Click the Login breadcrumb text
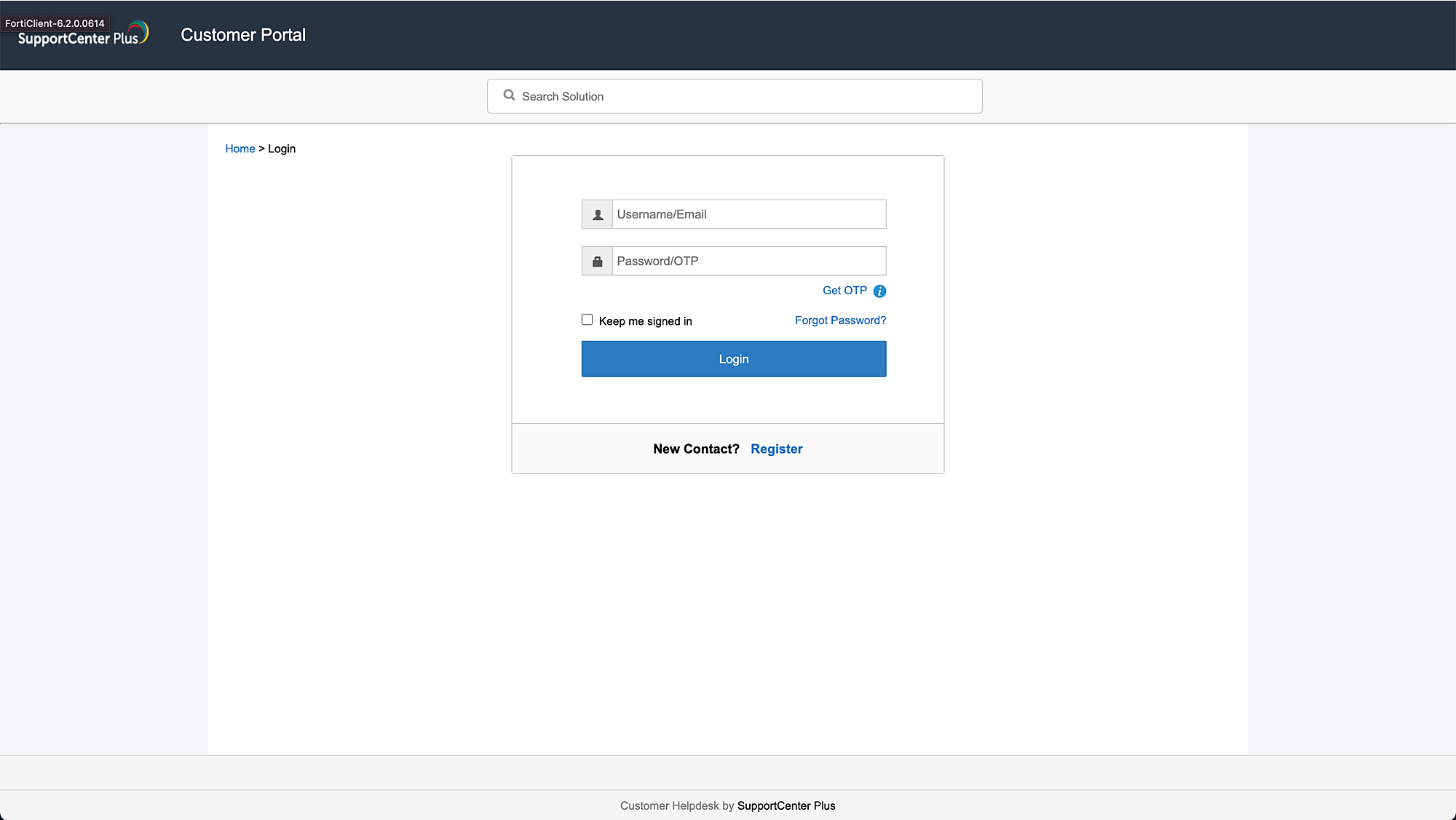 pos(282,149)
